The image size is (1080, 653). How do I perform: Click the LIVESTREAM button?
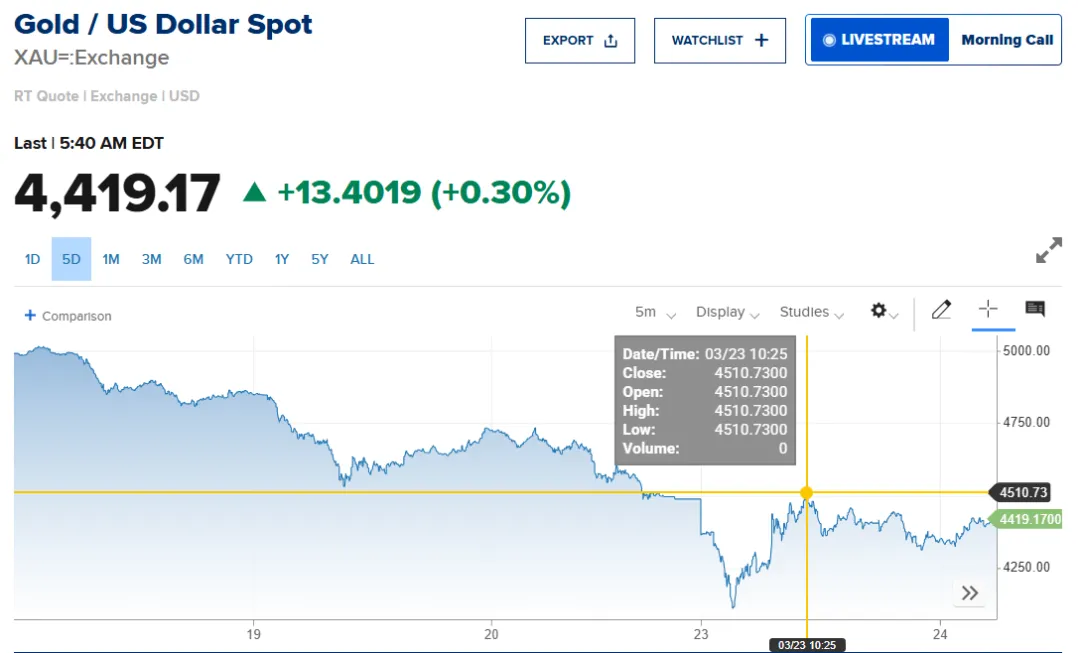point(879,41)
